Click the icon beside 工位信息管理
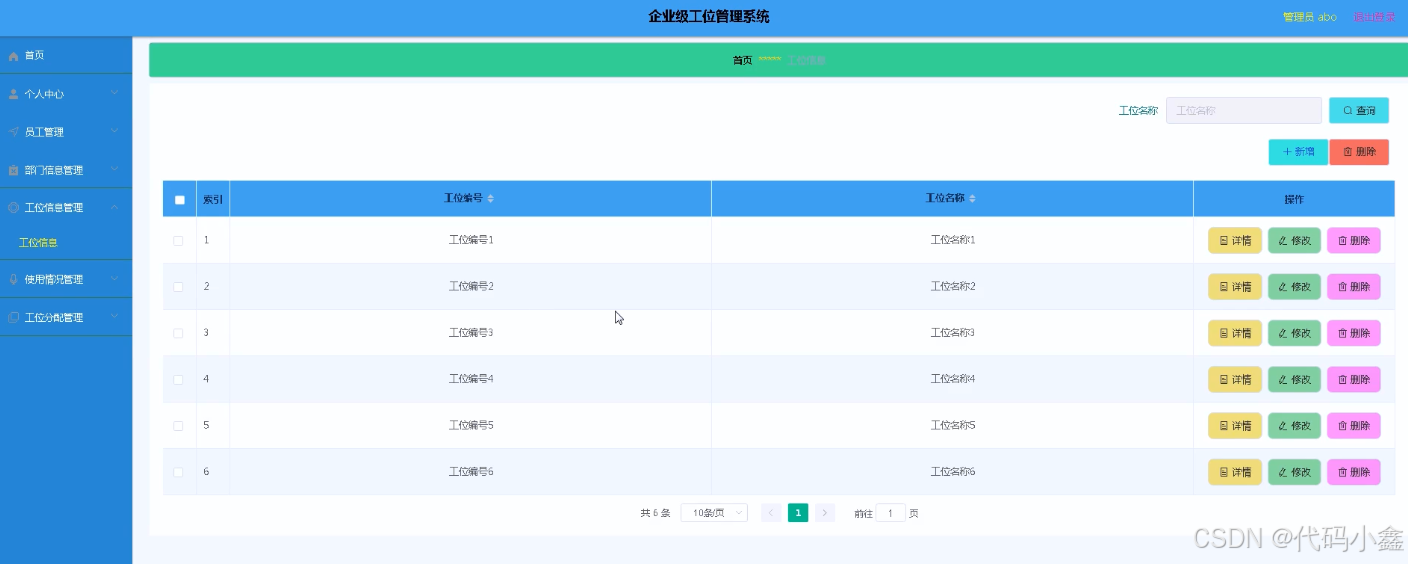The width and height of the screenshot is (1408, 564). (x=13, y=208)
